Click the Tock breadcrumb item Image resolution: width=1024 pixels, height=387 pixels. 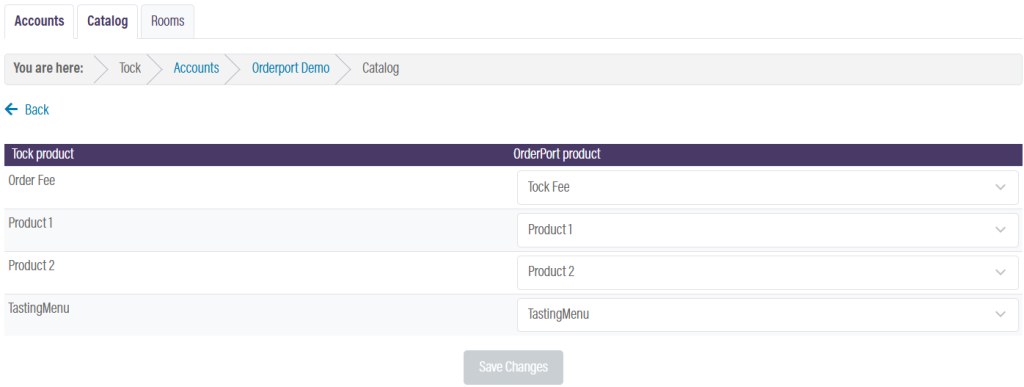point(130,68)
